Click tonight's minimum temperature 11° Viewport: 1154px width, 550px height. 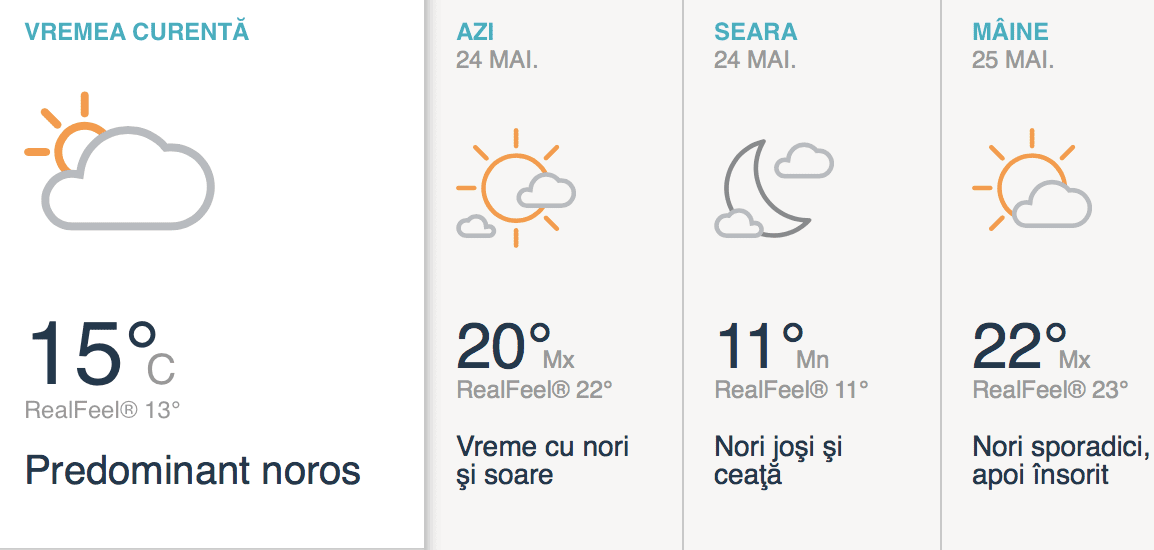[760, 346]
